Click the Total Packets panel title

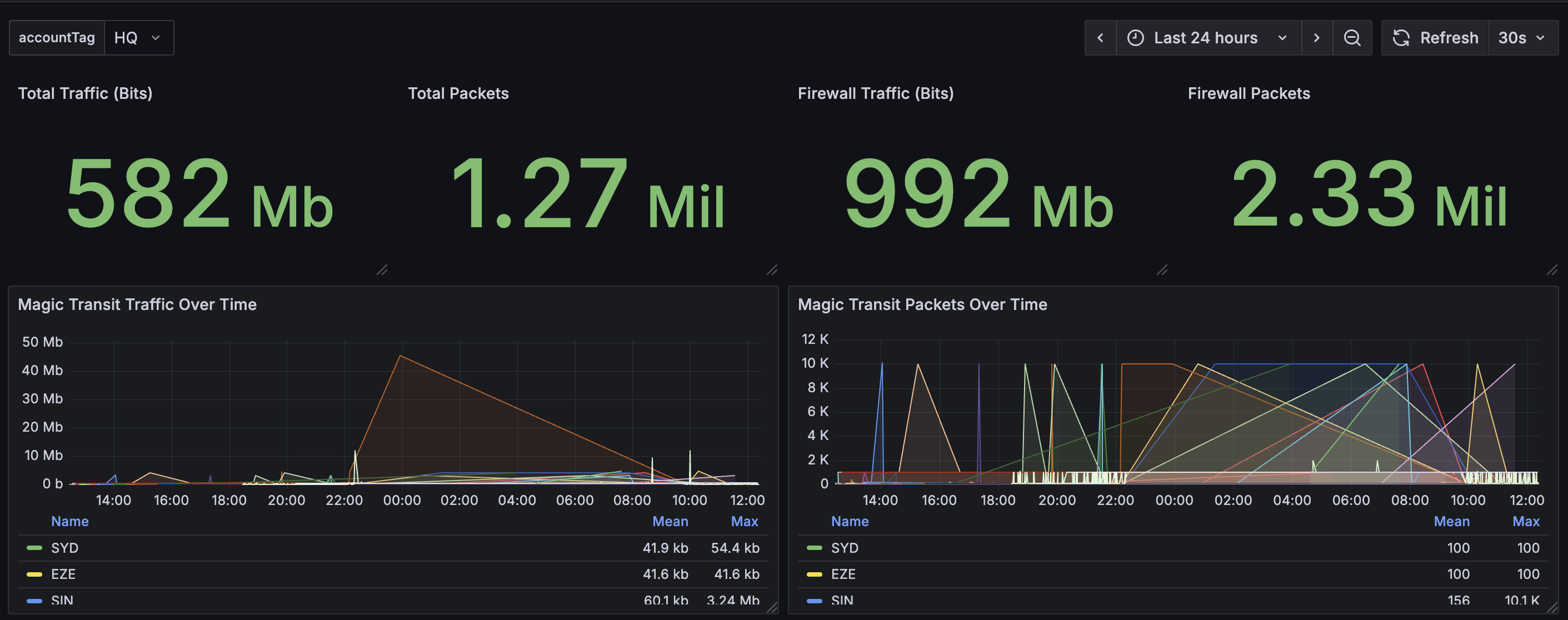(x=458, y=93)
